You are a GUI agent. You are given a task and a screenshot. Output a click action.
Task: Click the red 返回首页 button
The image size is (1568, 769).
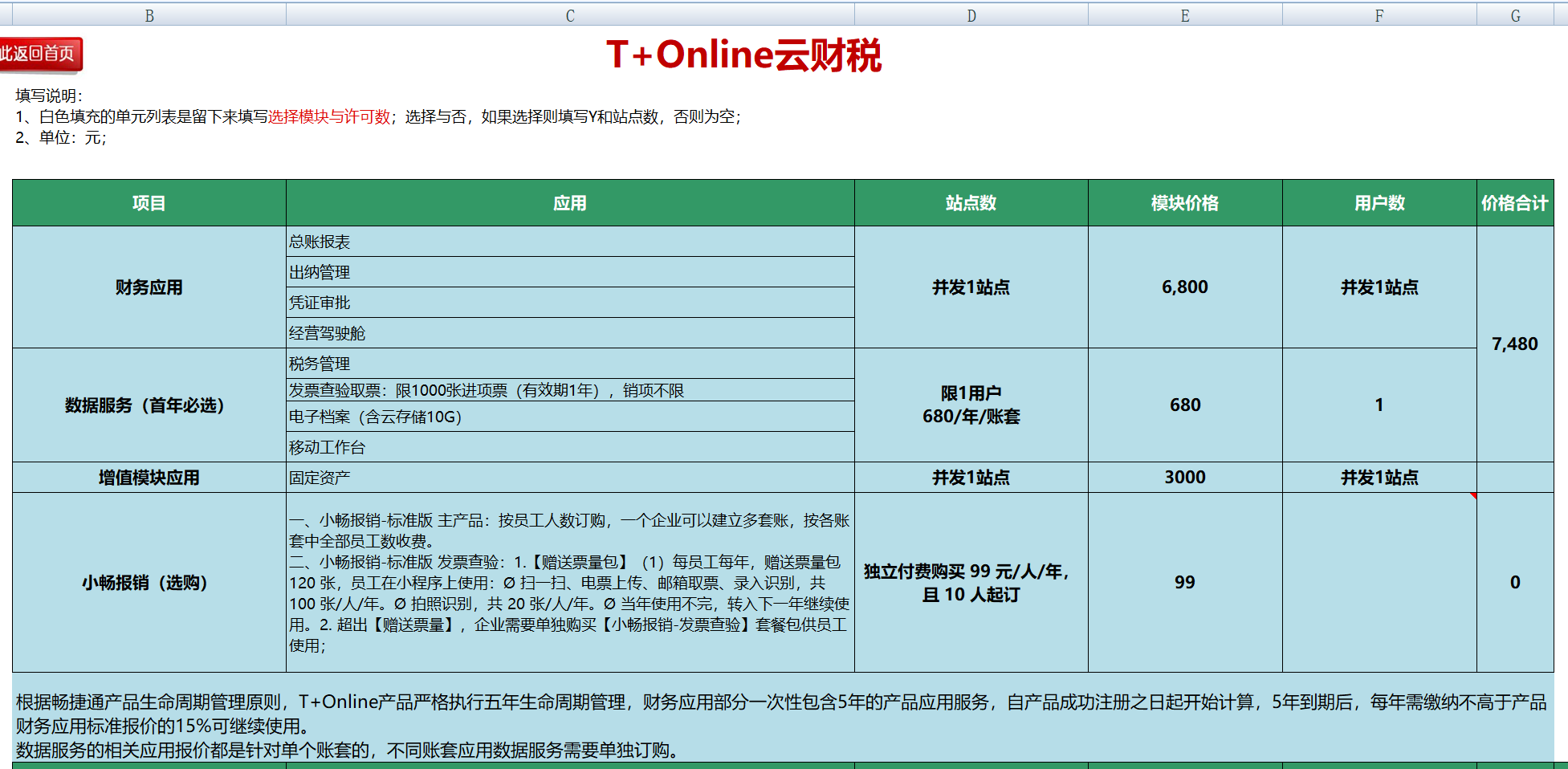click(40, 54)
